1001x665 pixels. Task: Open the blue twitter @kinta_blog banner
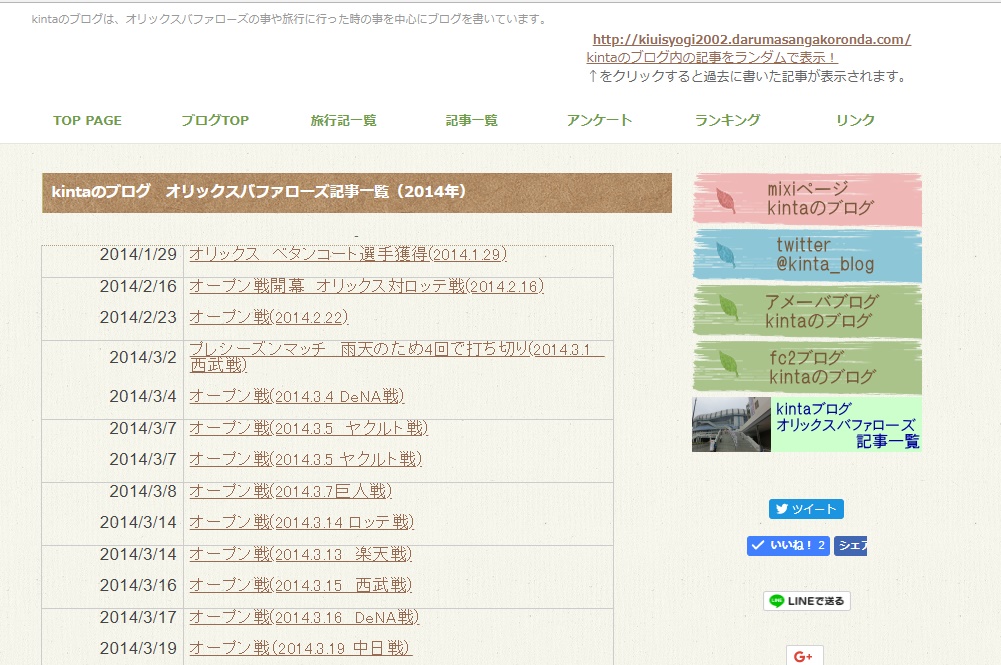(808, 255)
